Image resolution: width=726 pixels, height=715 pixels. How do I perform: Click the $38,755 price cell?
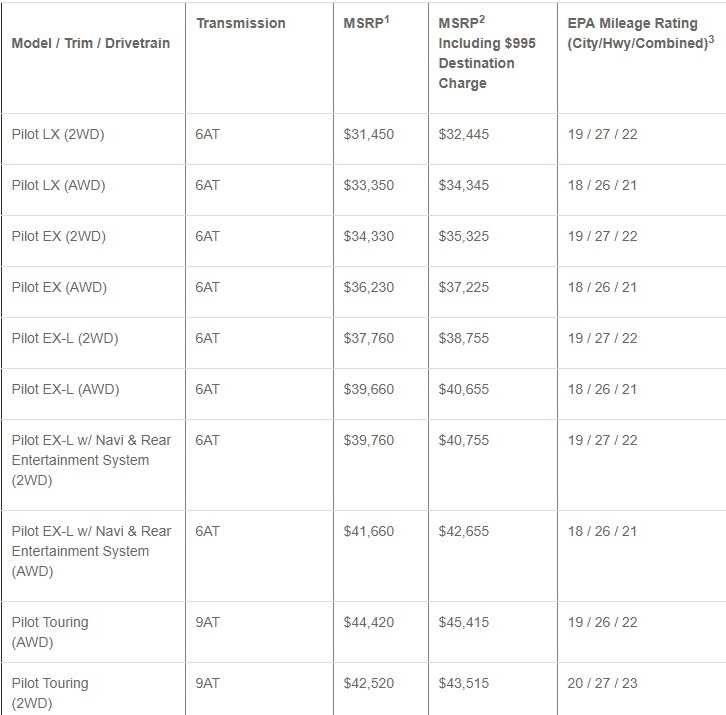(x=464, y=338)
